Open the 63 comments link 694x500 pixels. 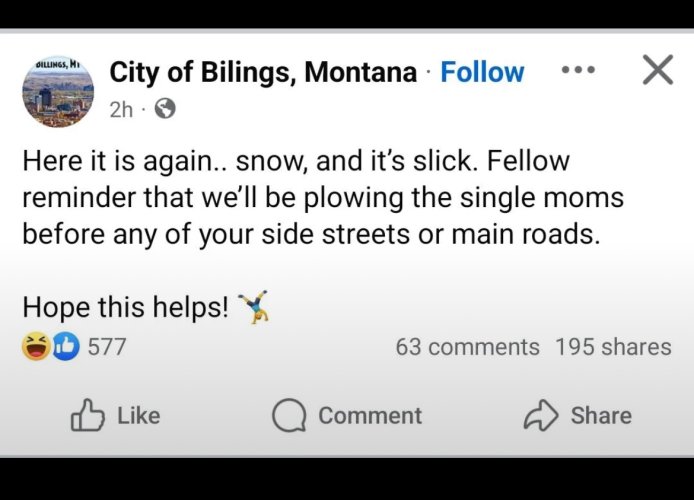[467, 347]
